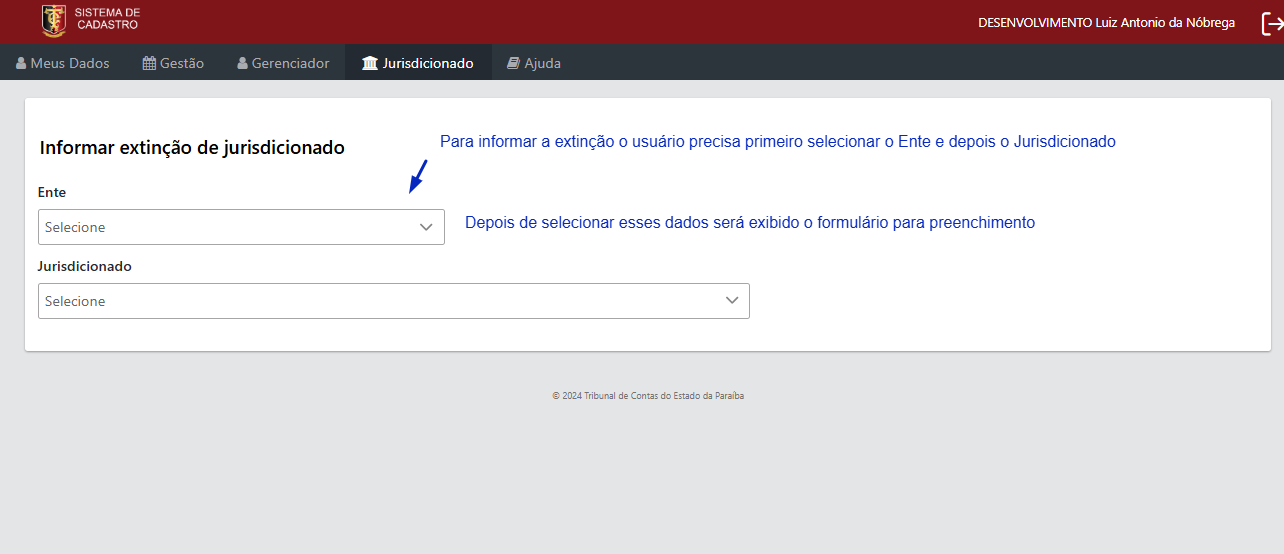
Task: Open the Gestão menu
Action: click(x=174, y=63)
